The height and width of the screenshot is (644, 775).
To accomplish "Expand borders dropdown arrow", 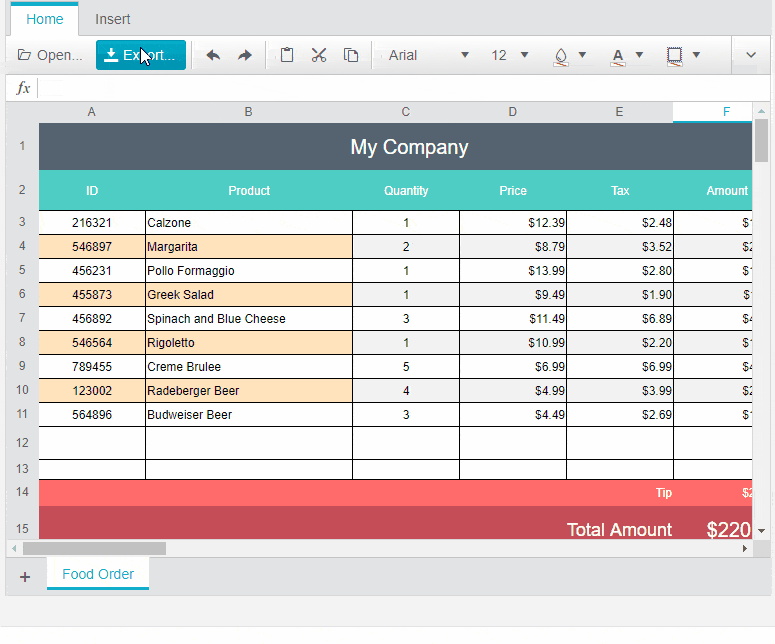I will [696, 55].
